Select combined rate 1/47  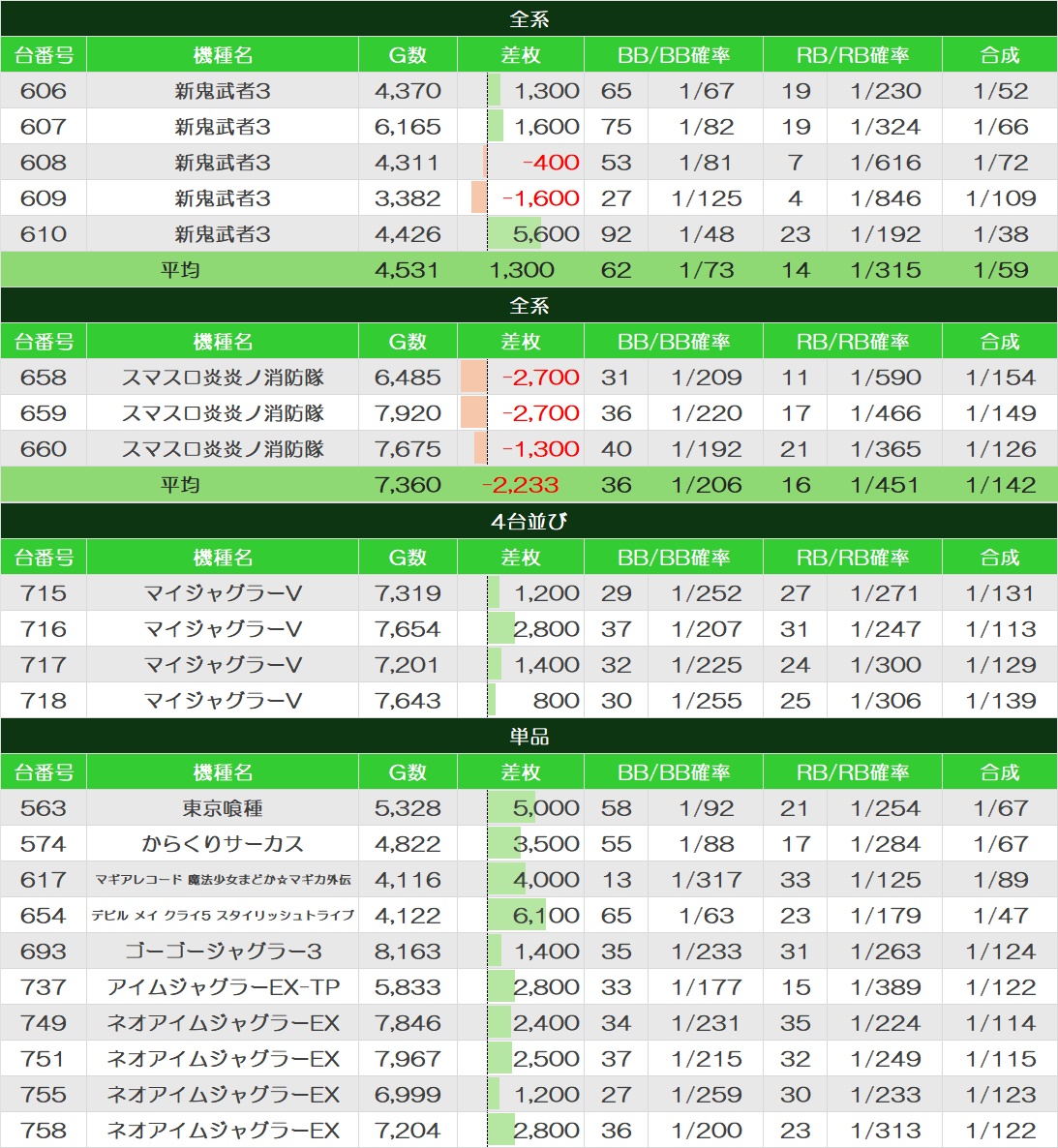click(x=1001, y=916)
